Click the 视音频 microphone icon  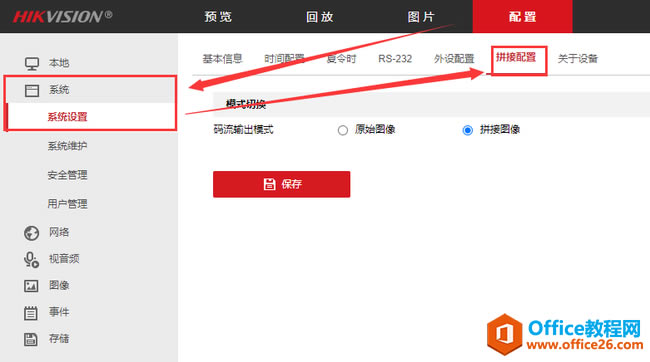[32, 260]
